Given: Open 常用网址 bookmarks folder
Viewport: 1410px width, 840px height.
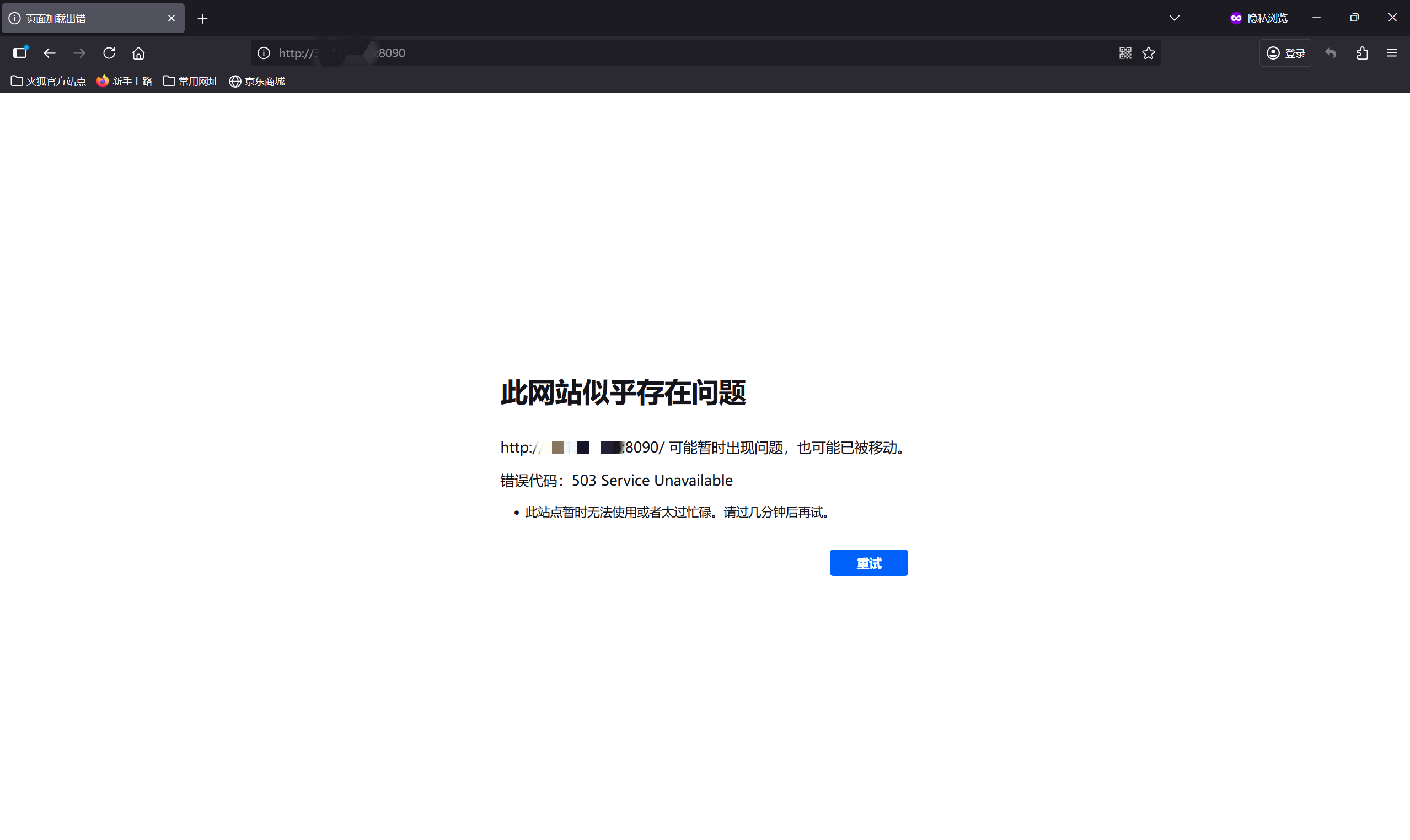Looking at the screenshot, I should click(191, 81).
